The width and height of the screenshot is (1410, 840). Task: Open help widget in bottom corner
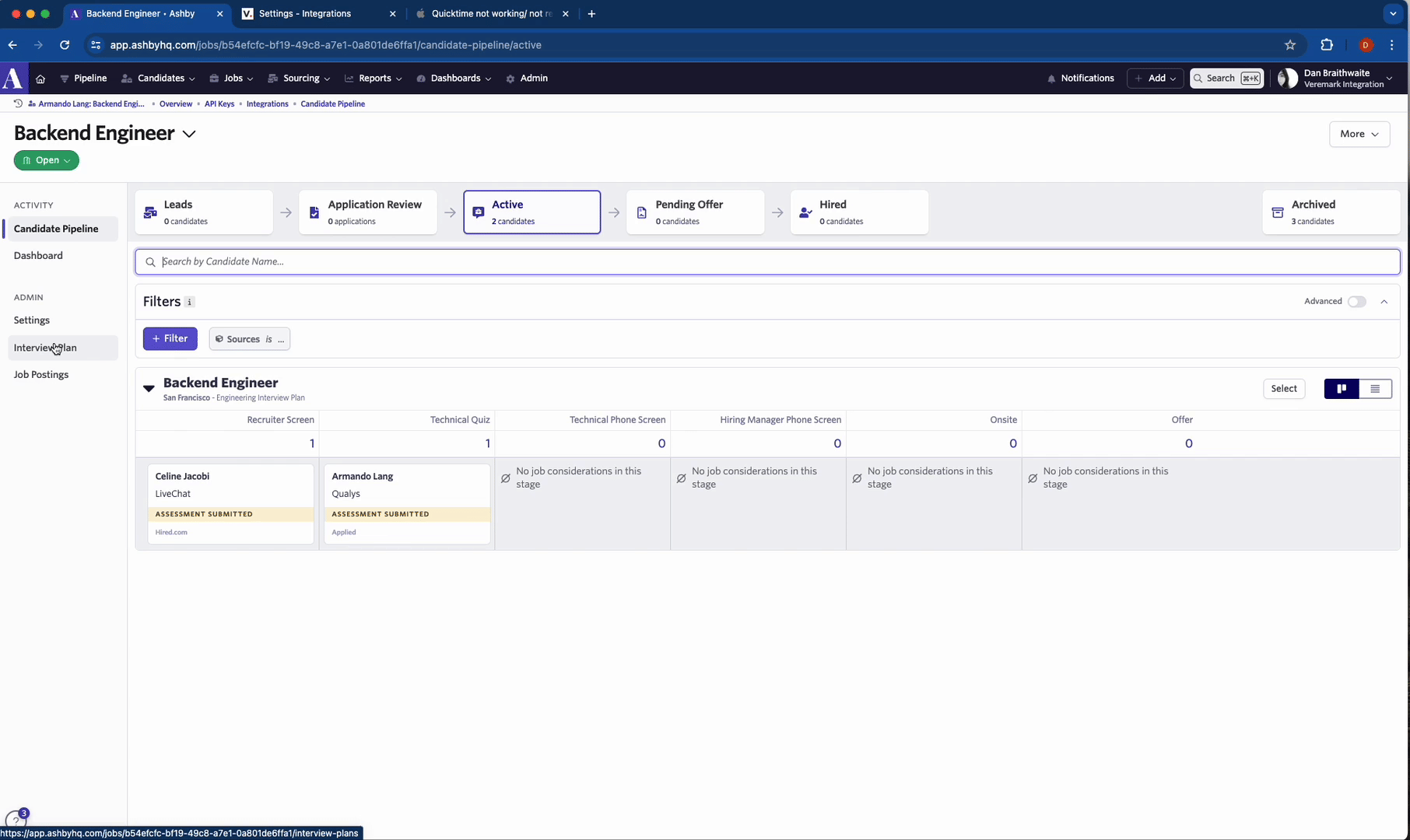pyautogui.click(x=16, y=820)
